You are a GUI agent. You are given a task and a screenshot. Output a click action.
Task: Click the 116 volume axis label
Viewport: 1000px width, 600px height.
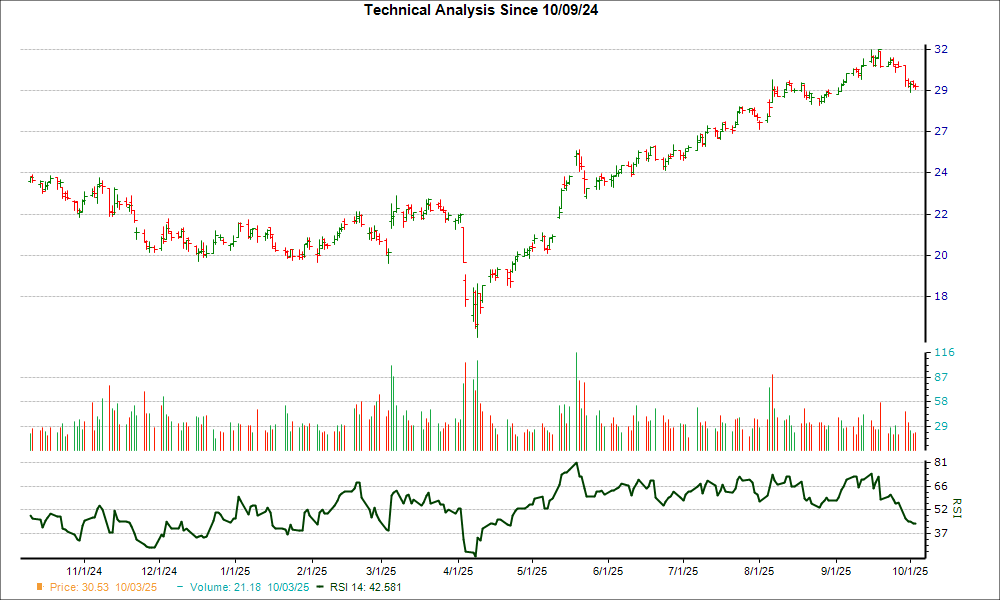point(944,353)
